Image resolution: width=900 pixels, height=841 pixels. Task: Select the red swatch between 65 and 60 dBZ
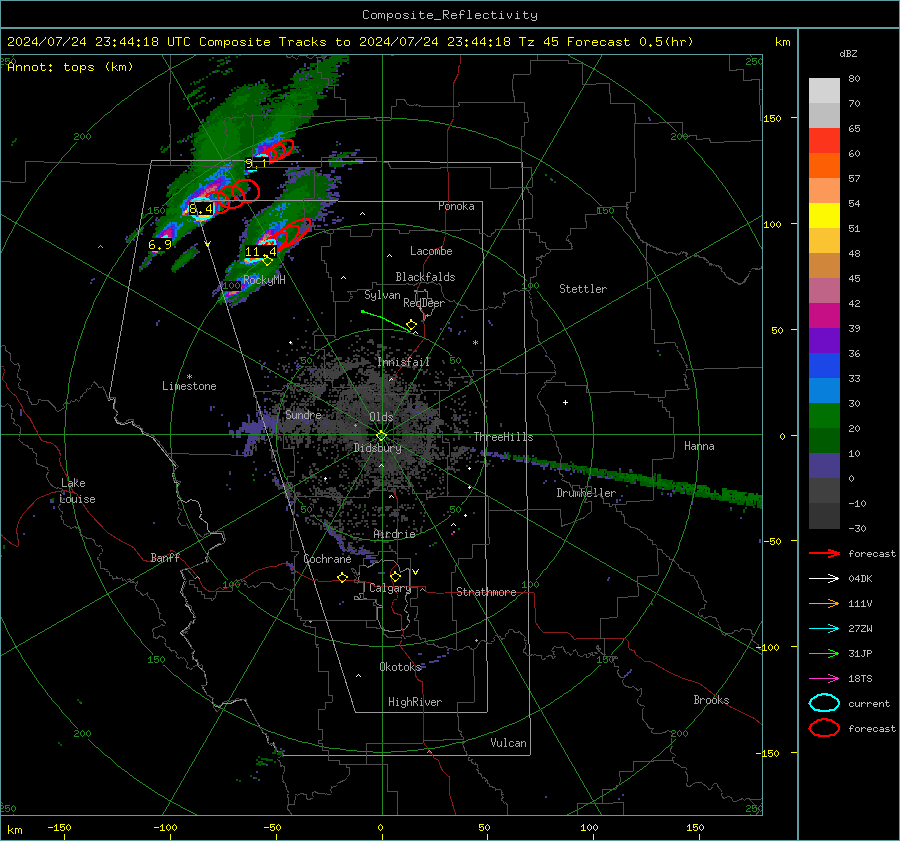point(824,141)
